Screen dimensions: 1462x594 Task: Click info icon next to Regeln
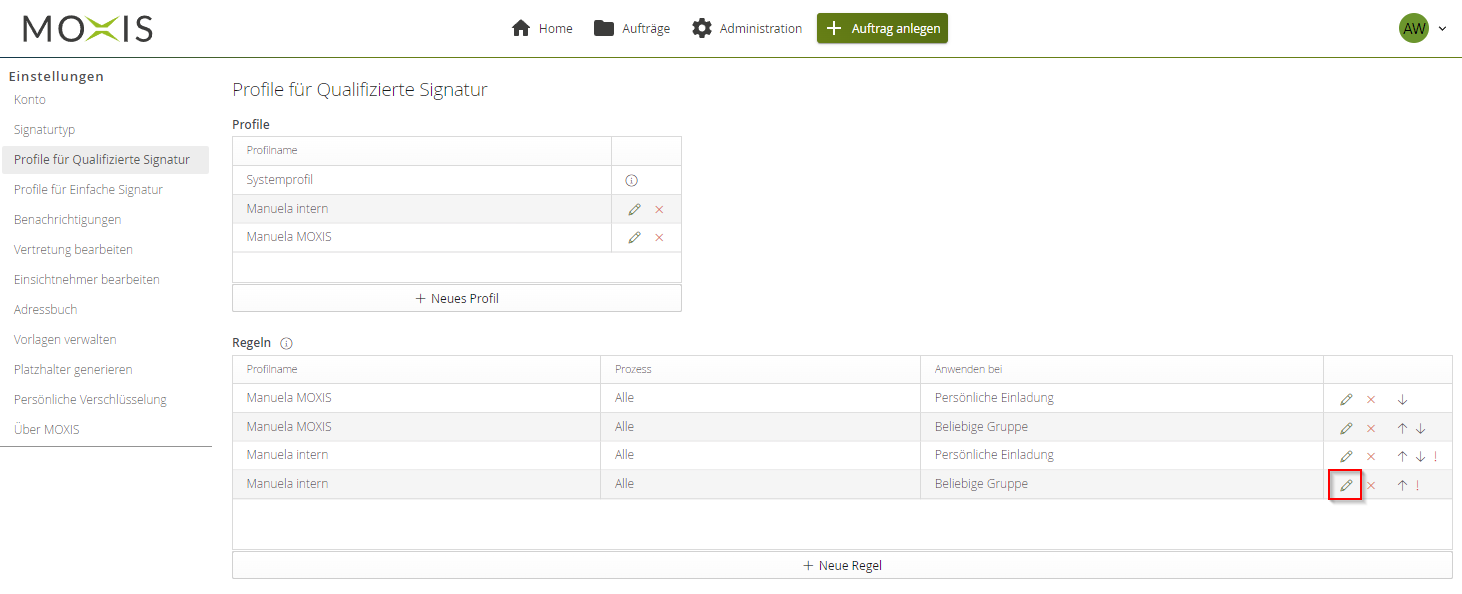pos(287,343)
